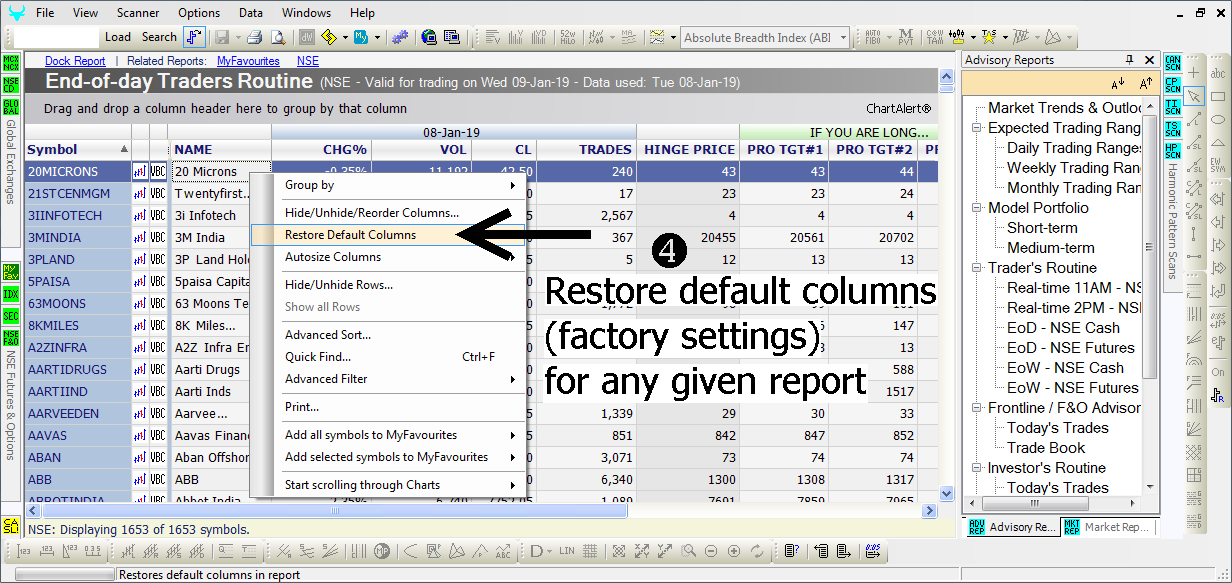
Task: Click the TS SCN green sidebar icon
Action: (x=1173, y=127)
